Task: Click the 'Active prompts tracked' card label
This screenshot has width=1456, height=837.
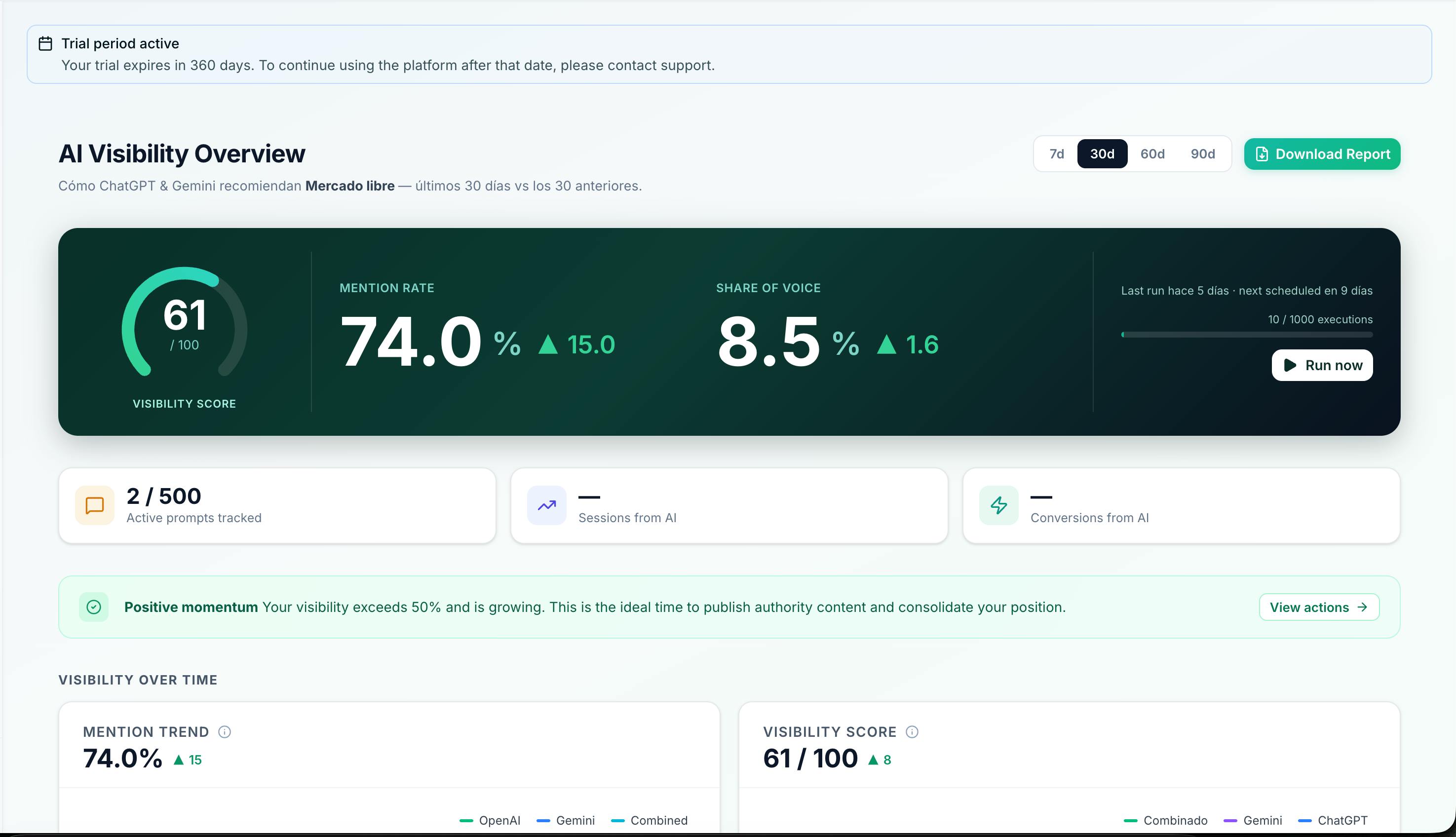Action: 193,518
